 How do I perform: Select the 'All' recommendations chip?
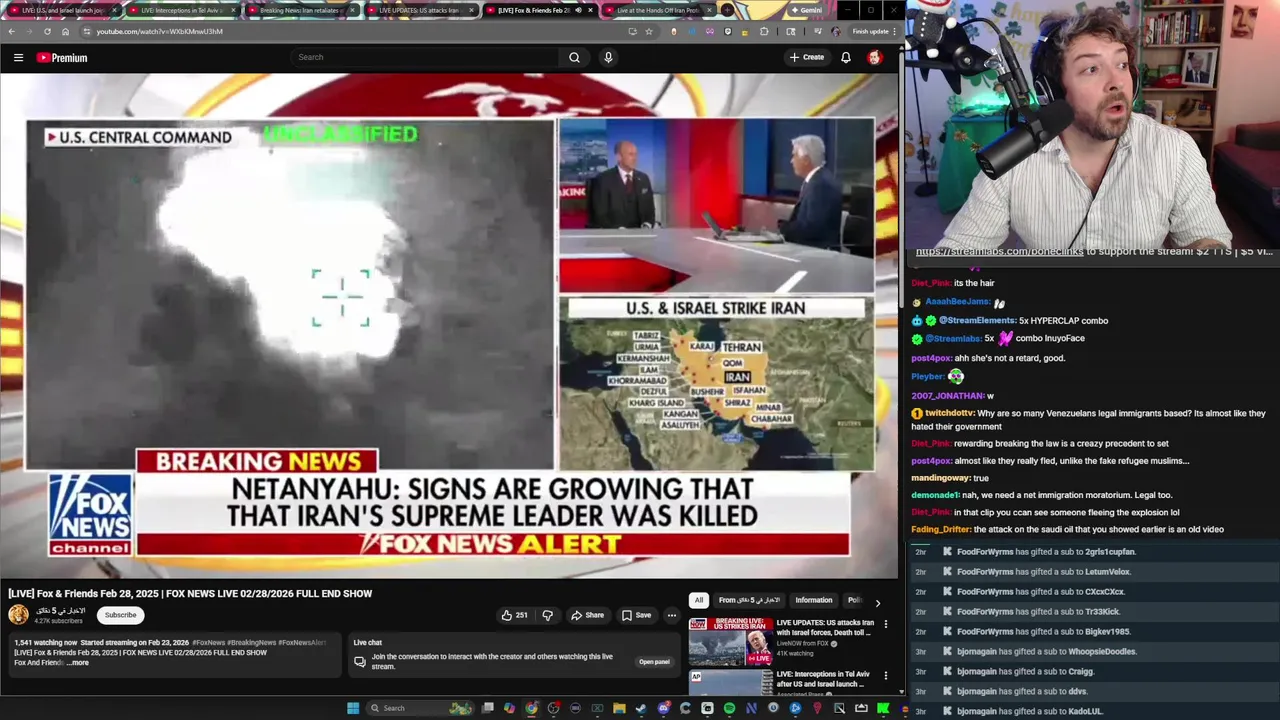[698, 600]
